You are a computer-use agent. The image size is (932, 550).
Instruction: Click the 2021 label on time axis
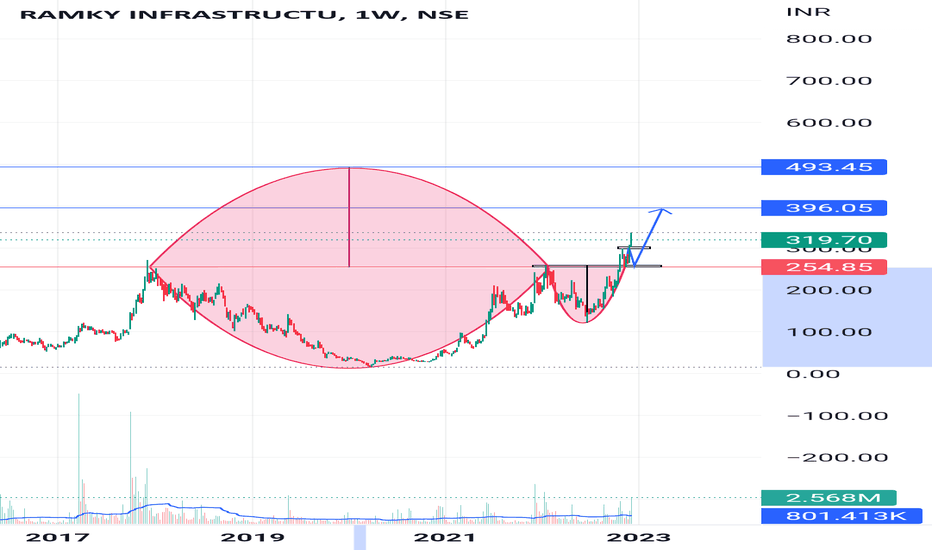pyautogui.click(x=445, y=538)
